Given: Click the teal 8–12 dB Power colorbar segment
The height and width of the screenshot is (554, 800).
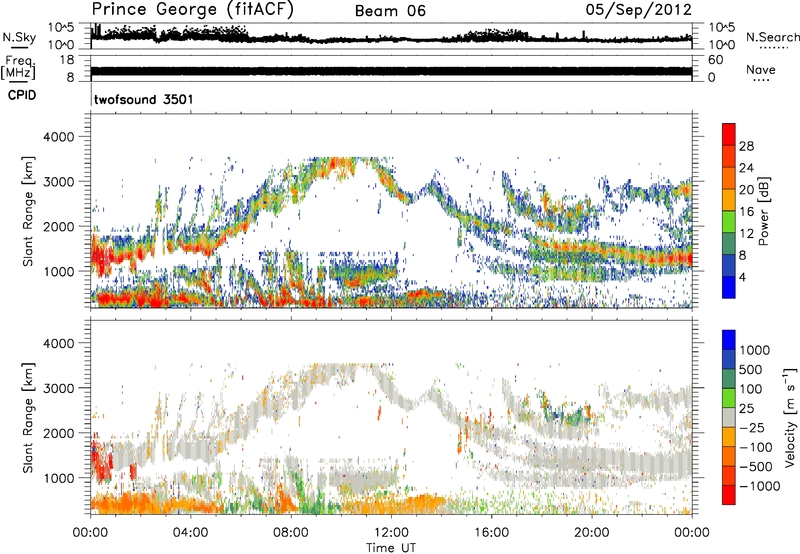Looking at the screenshot, I should tap(729, 244).
